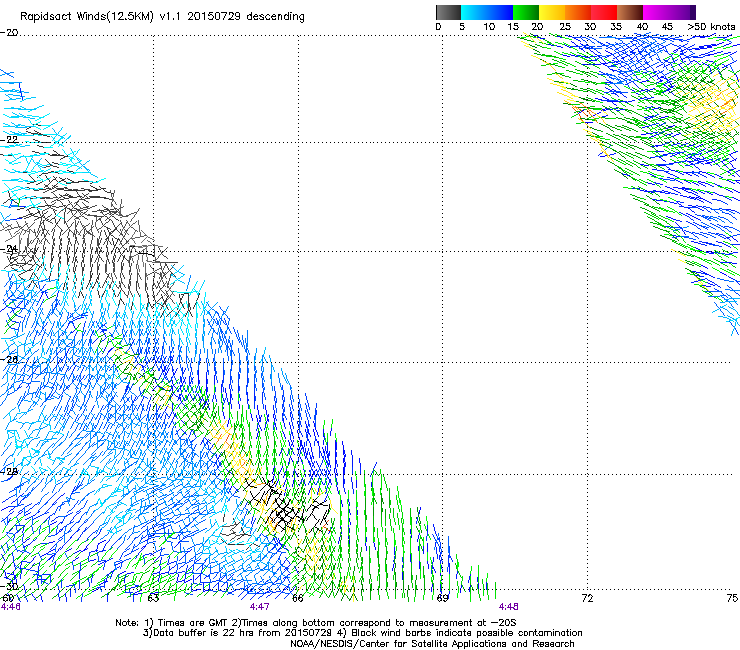This screenshot has width=740, height=650.
Task: Click the gray 0-5 knots legend color
Action: click(448, 12)
